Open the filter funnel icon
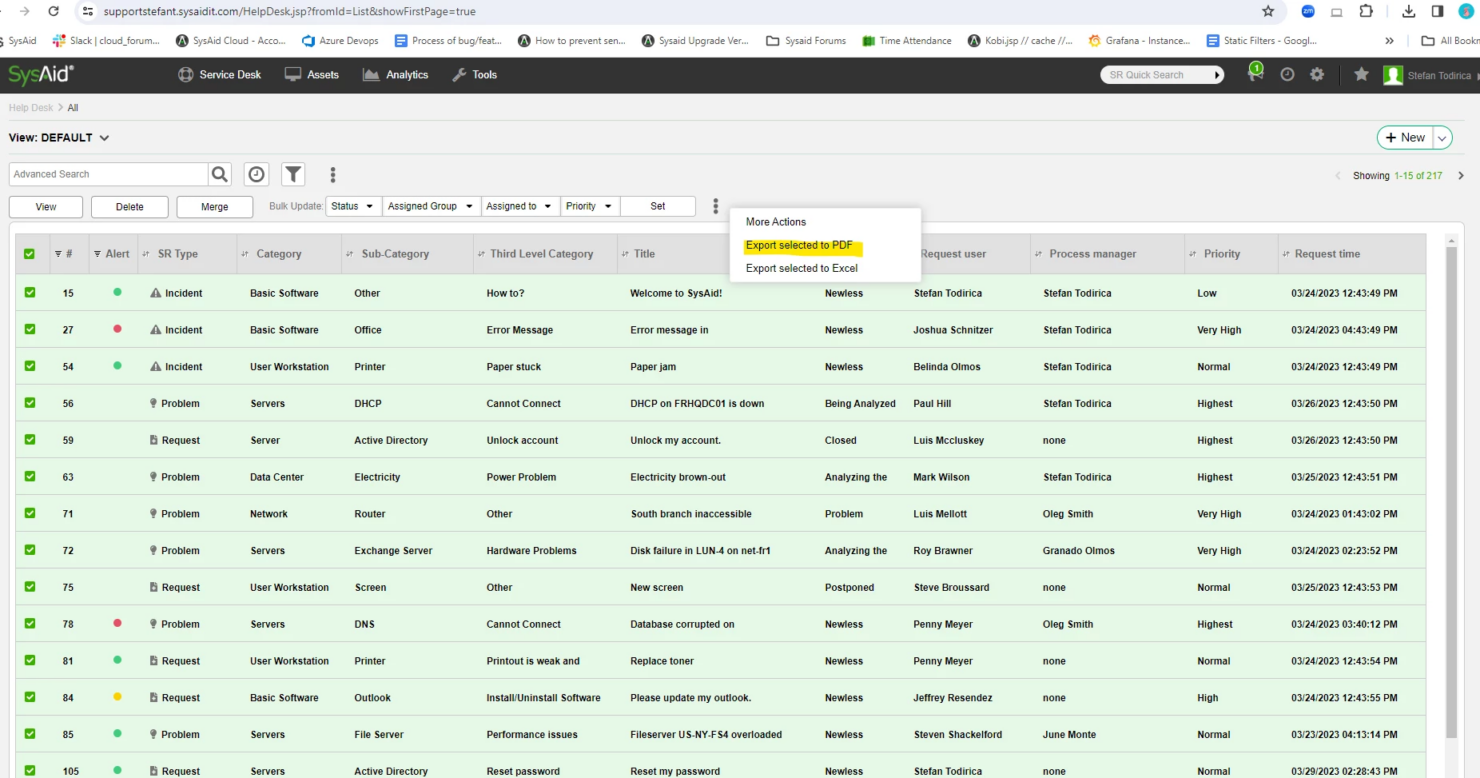The image size is (1480, 778). [293, 173]
